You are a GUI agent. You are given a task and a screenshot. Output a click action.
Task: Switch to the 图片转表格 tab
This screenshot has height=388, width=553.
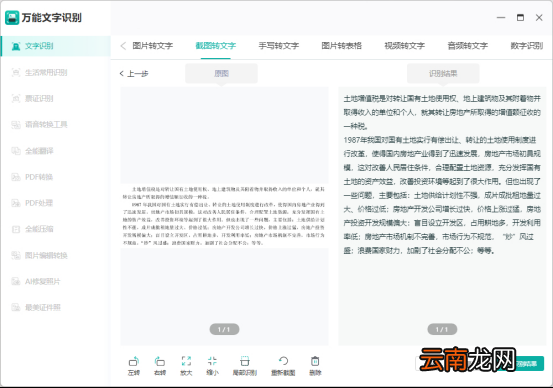point(341,46)
